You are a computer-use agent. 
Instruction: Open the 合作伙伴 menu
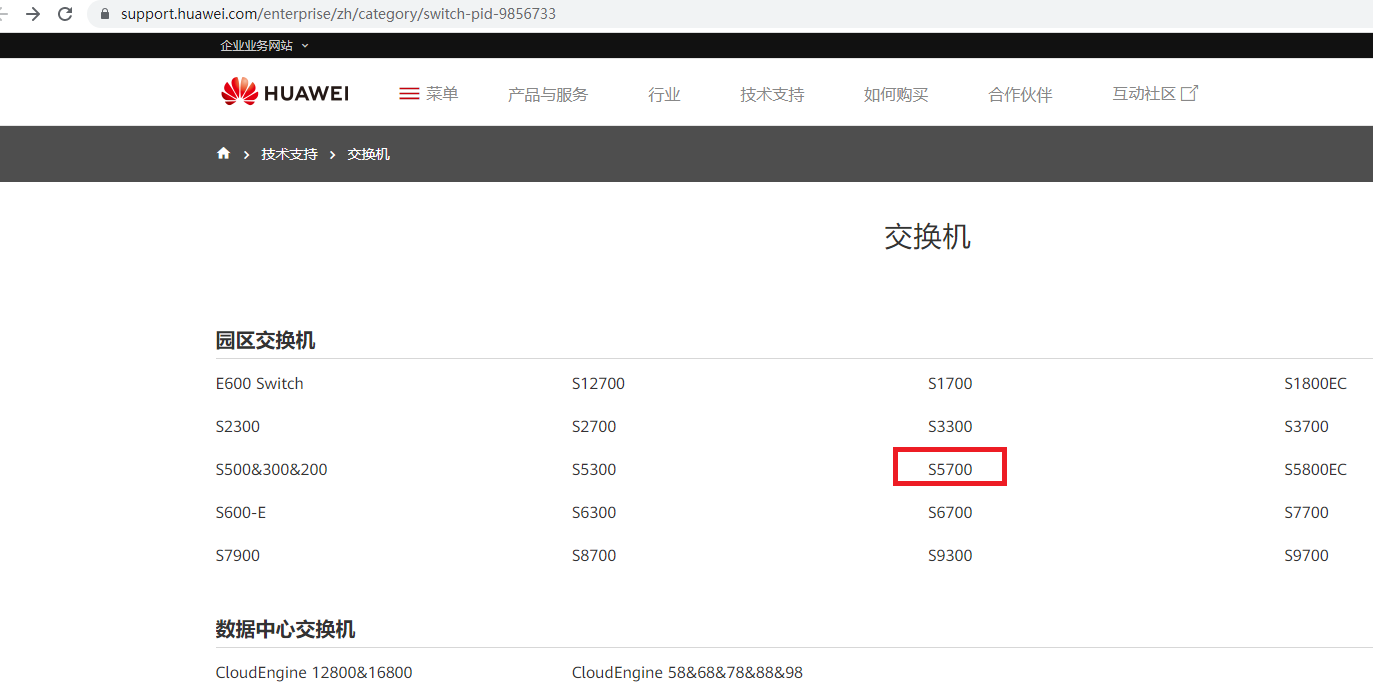click(x=1020, y=94)
